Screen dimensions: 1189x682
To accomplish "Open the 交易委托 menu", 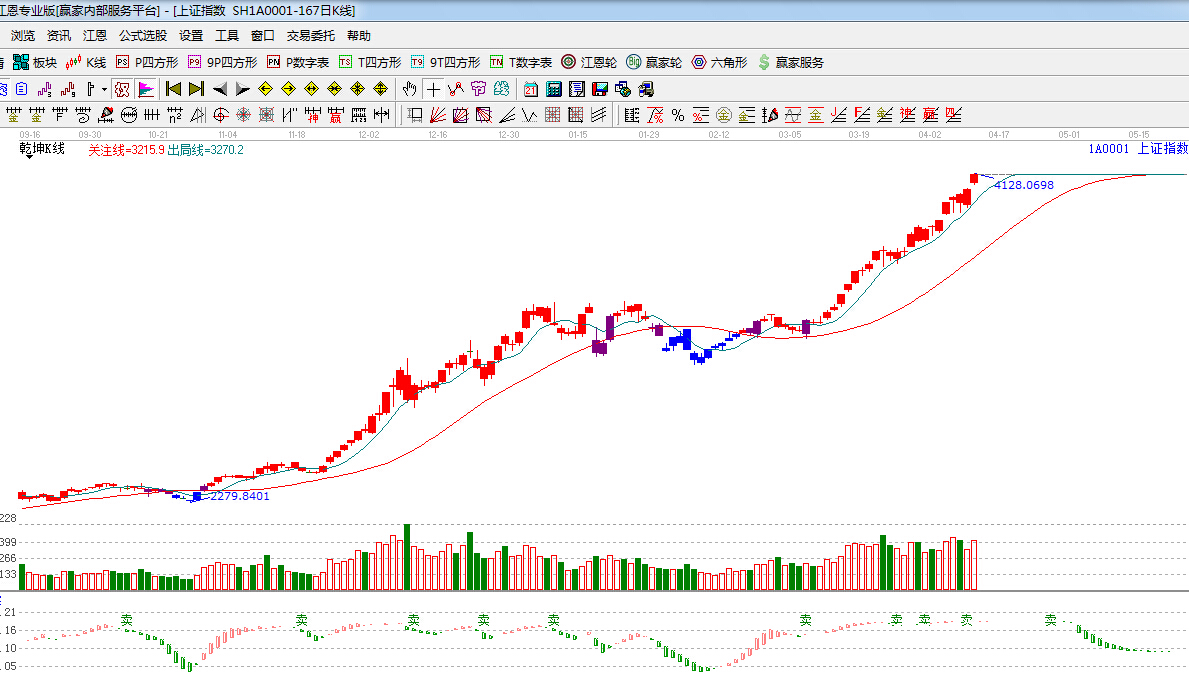I will click(310, 36).
